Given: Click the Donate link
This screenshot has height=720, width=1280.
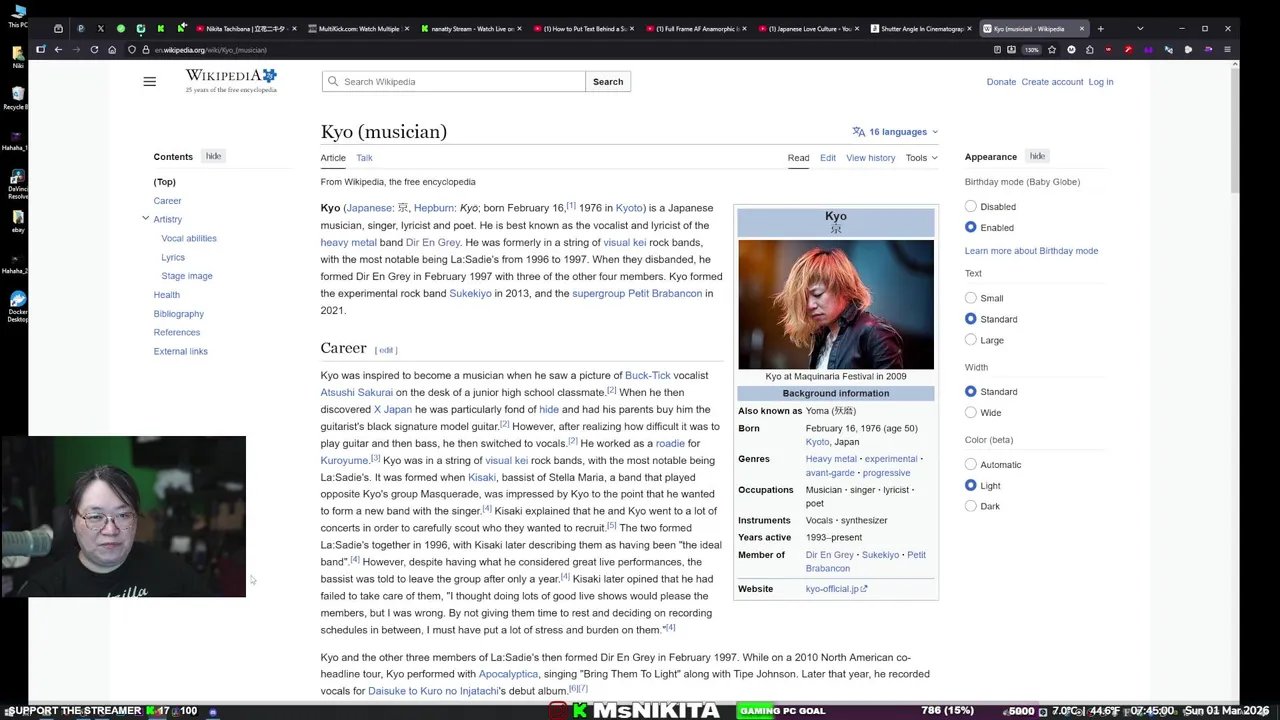Looking at the screenshot, I should [1001, 82].
